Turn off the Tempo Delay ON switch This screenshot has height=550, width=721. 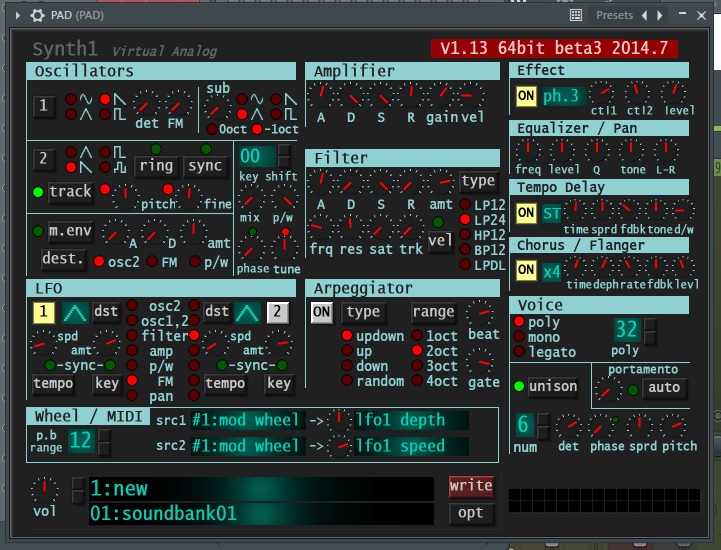[526, 213]
